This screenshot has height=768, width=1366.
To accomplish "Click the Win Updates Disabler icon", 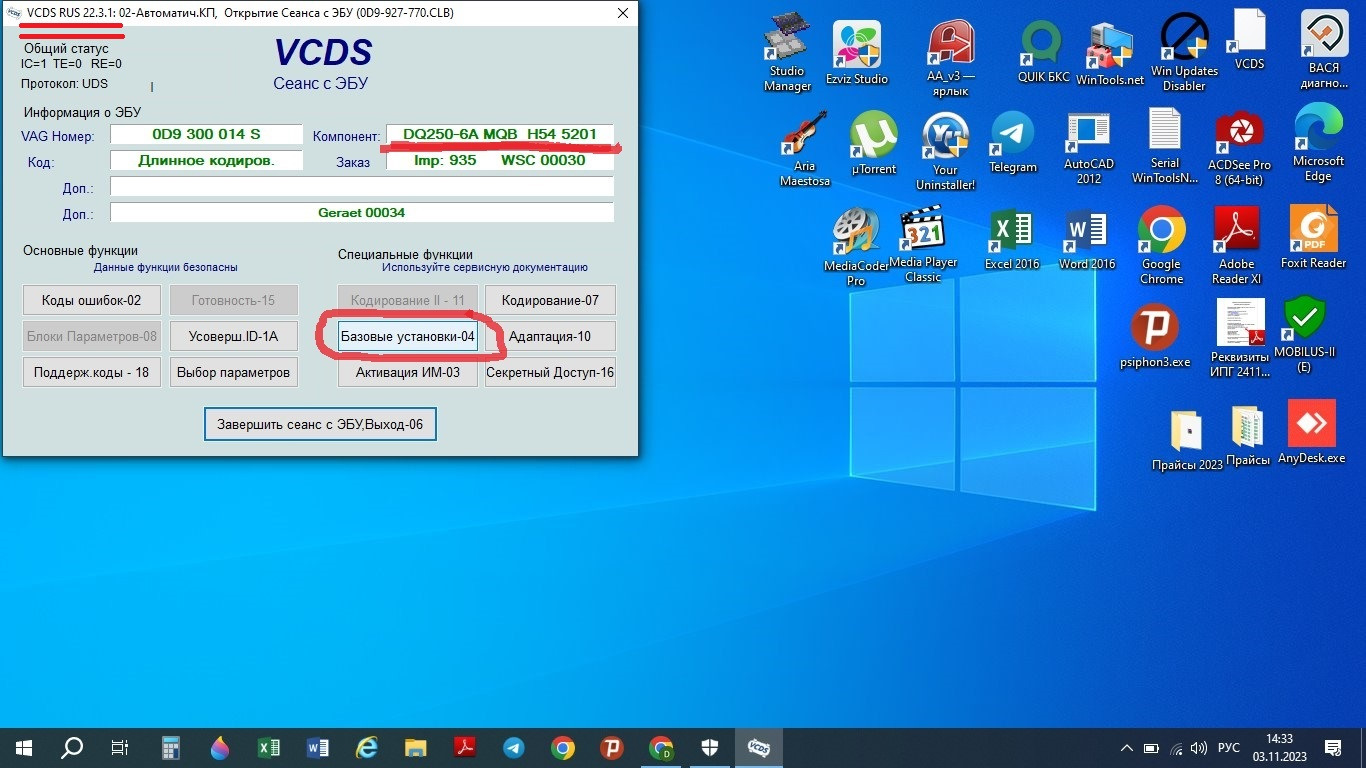I will coord(1184,52).
